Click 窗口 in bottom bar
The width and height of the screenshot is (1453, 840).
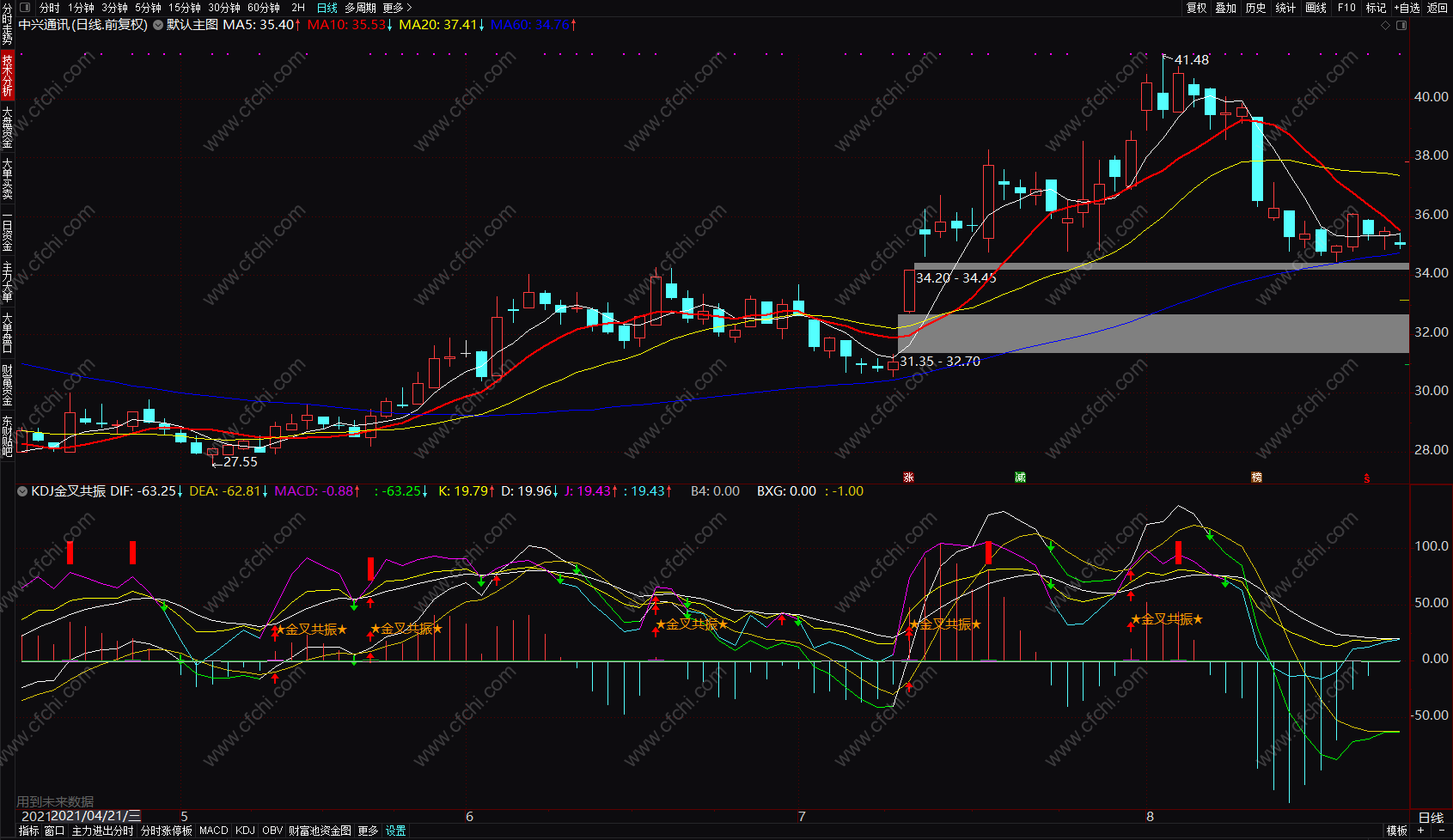(x=54, y=831)
